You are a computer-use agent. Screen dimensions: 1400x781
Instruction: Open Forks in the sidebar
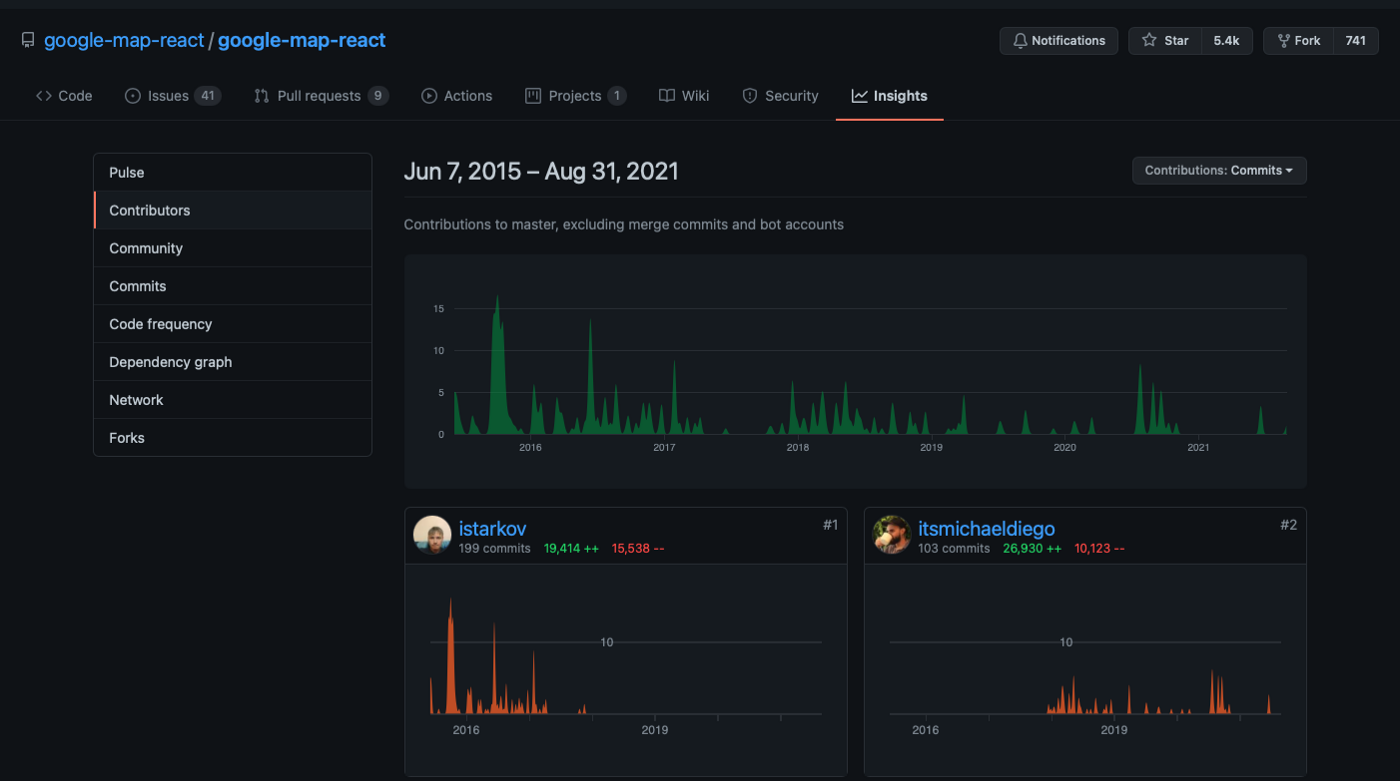233,438
